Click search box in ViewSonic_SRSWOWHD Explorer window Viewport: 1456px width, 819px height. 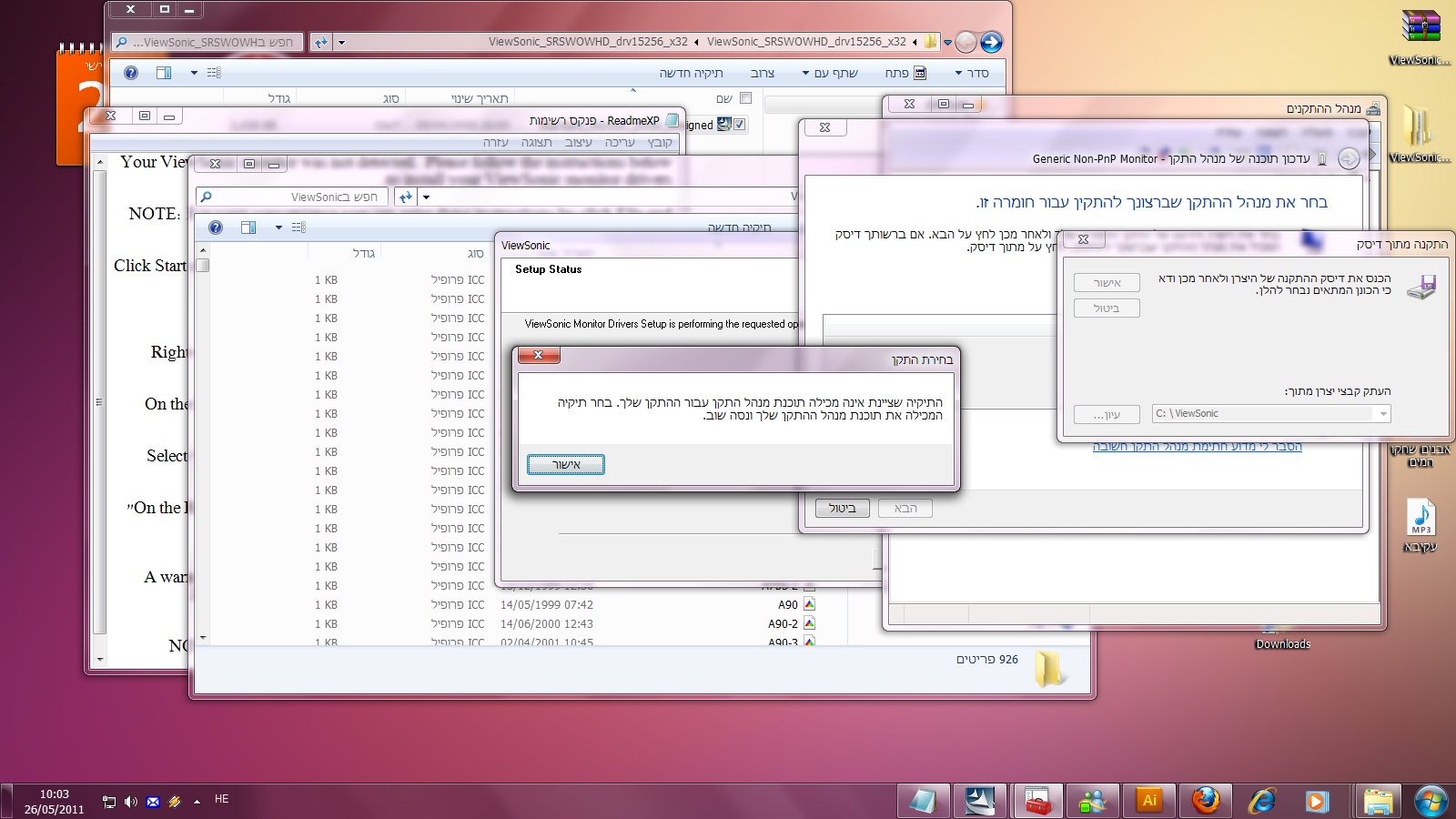pyautogui.click(x=208, y=42)
